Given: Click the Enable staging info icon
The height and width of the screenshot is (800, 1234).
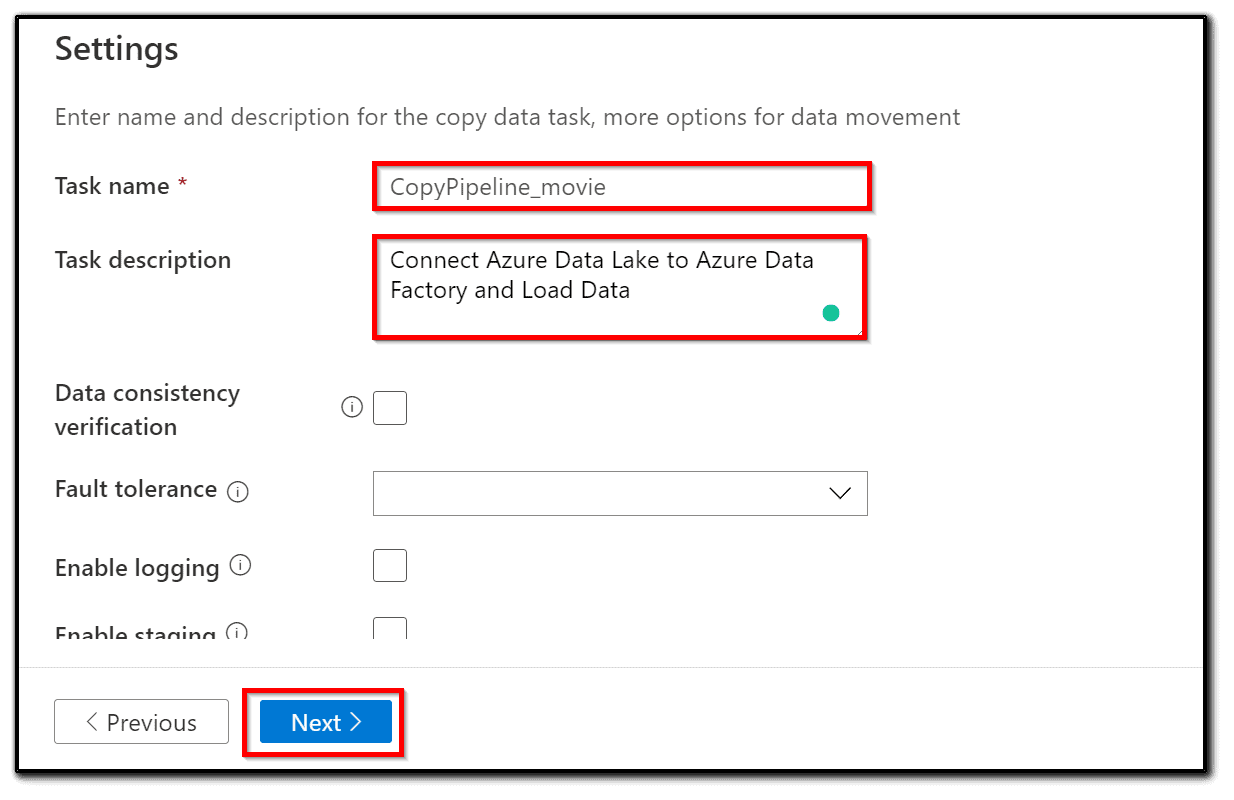Looking at the screenshot, I should [237, 632].
